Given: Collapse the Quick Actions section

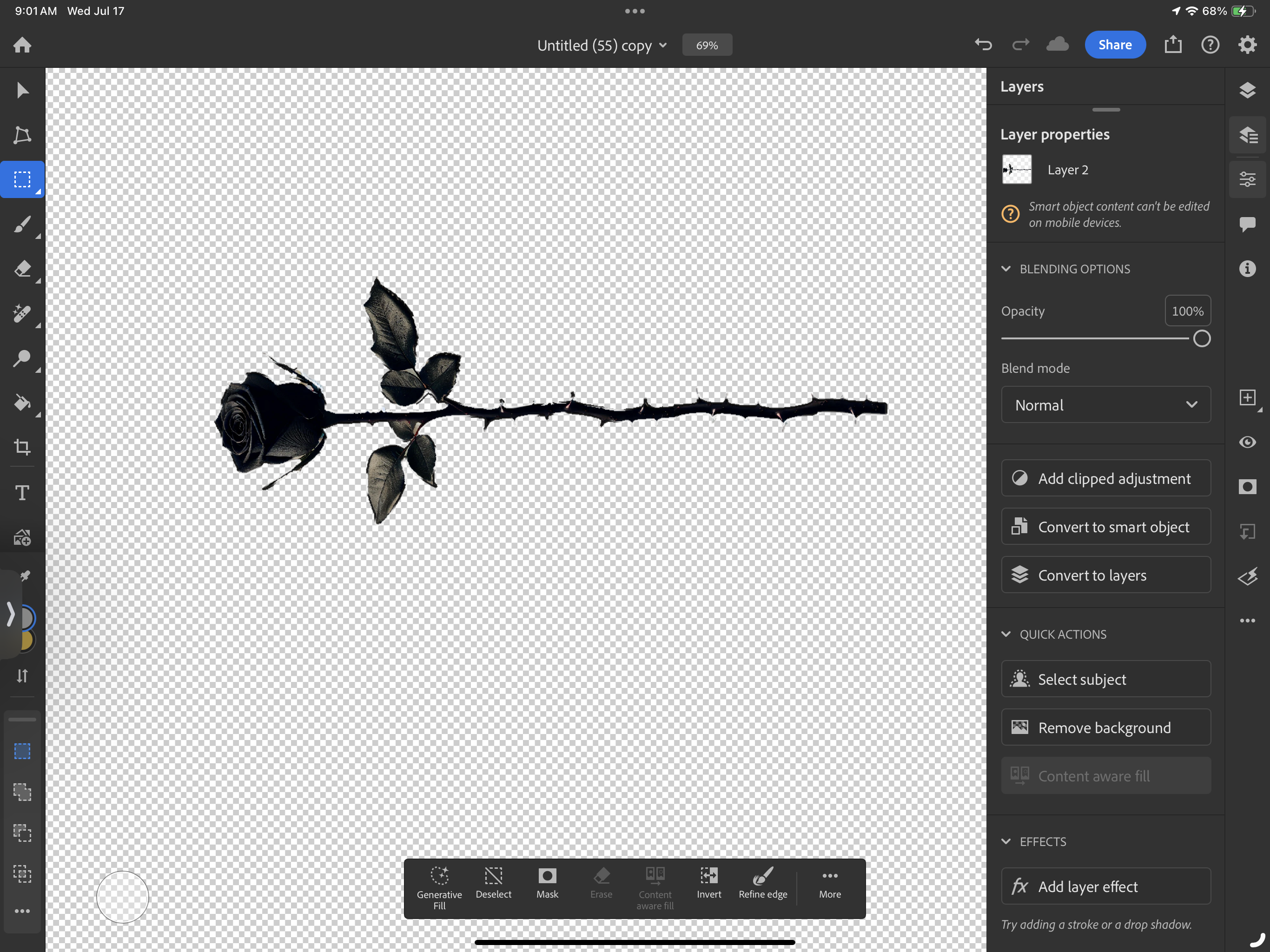Looking at the screenshot, I should point(1006,634).
